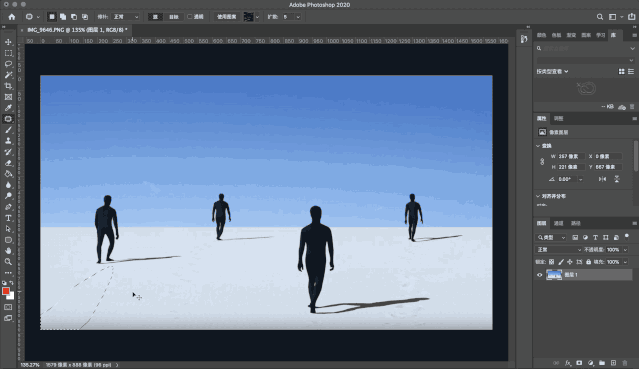Toggle visibility of 图层 1 layer

tap(540, 275)
